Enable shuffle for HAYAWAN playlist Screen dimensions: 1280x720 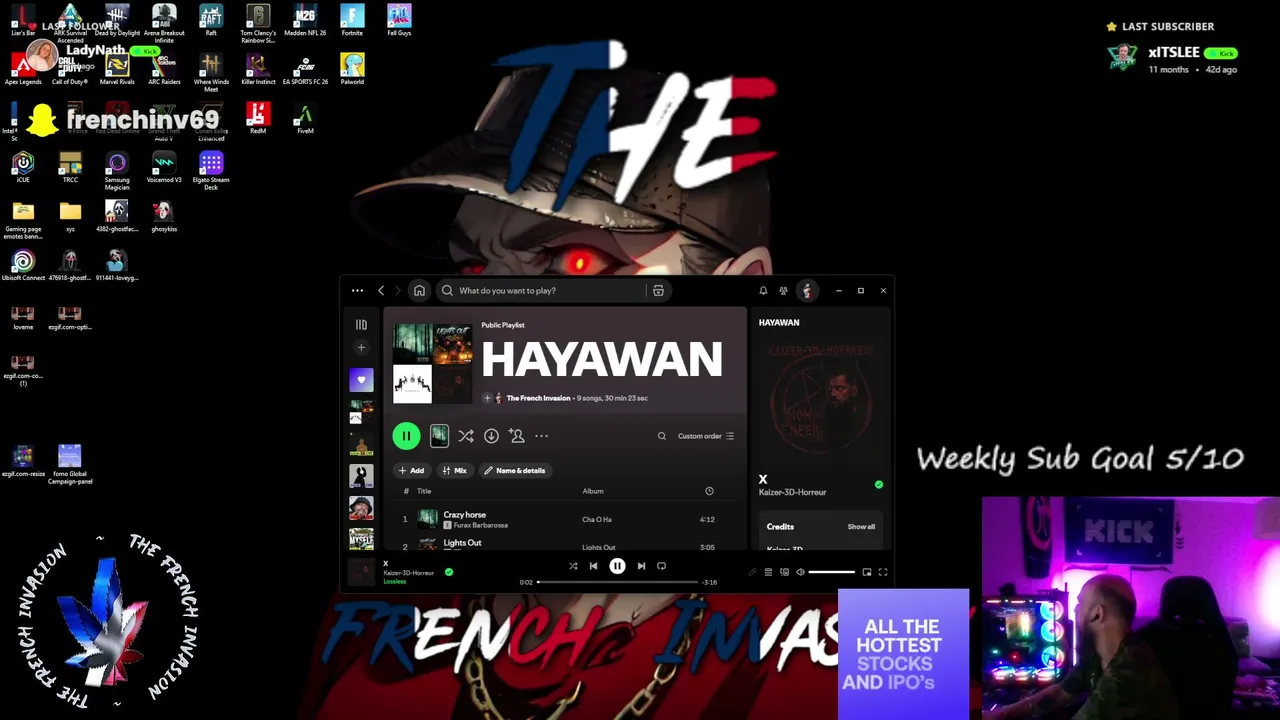click(466, 436)
